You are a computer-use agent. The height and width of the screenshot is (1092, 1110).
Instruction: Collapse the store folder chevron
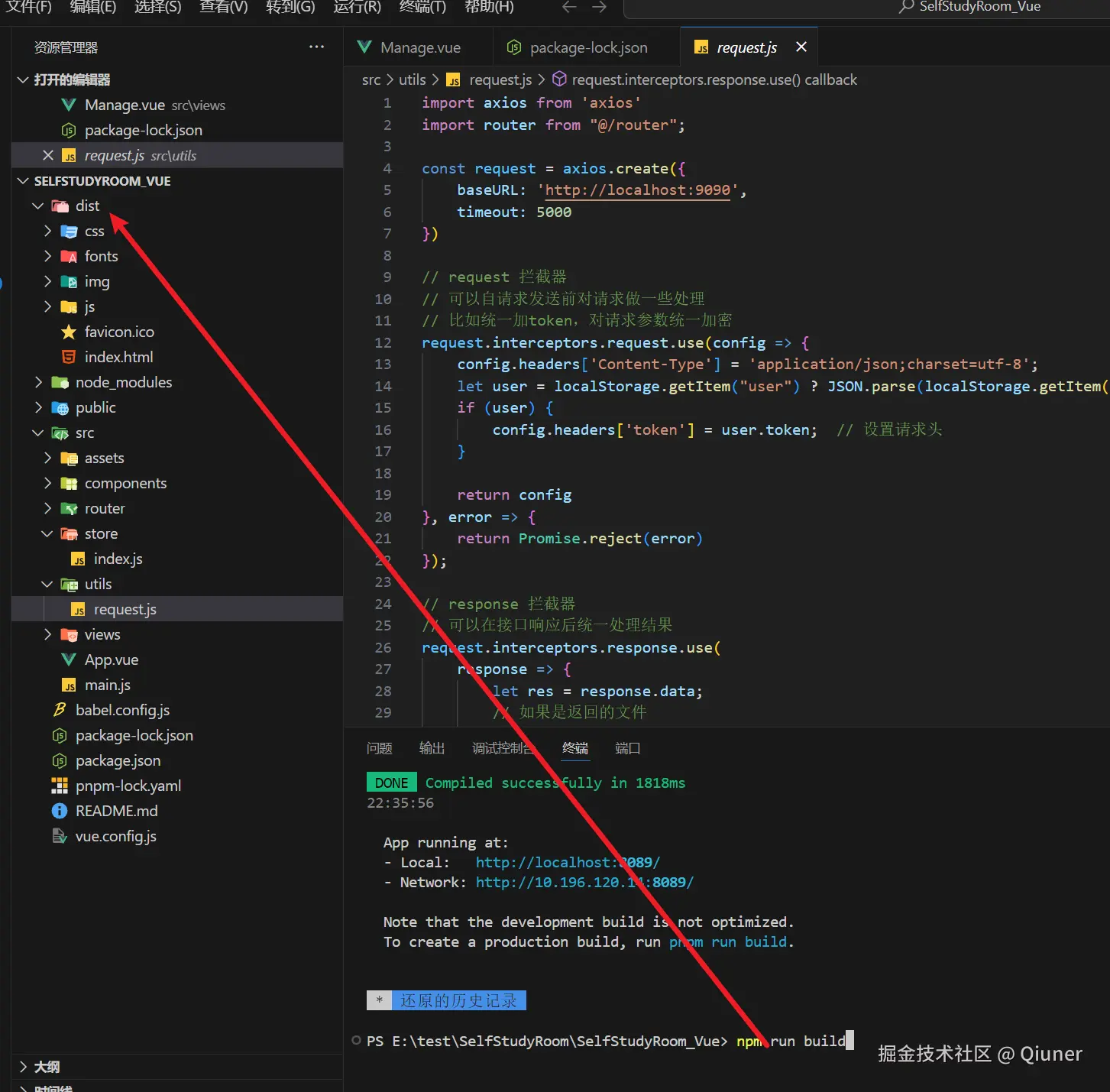pyautogui.click(x=47, y=533)
